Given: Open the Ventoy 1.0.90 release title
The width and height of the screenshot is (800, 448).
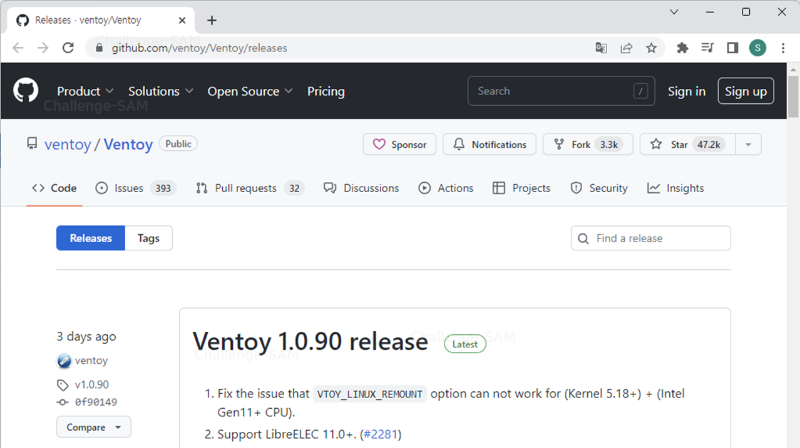Looking at the screenshot, I should [x=310, y=341].
